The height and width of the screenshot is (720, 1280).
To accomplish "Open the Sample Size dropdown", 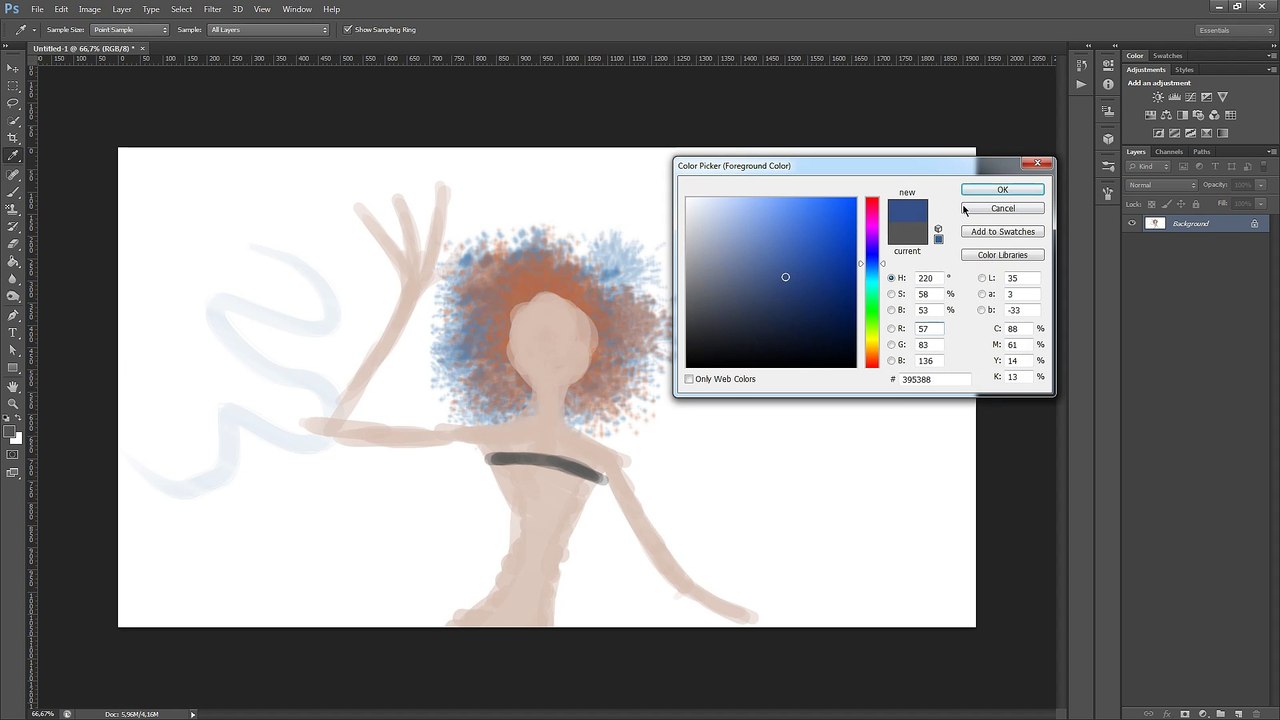I will [x=130, y=30].
